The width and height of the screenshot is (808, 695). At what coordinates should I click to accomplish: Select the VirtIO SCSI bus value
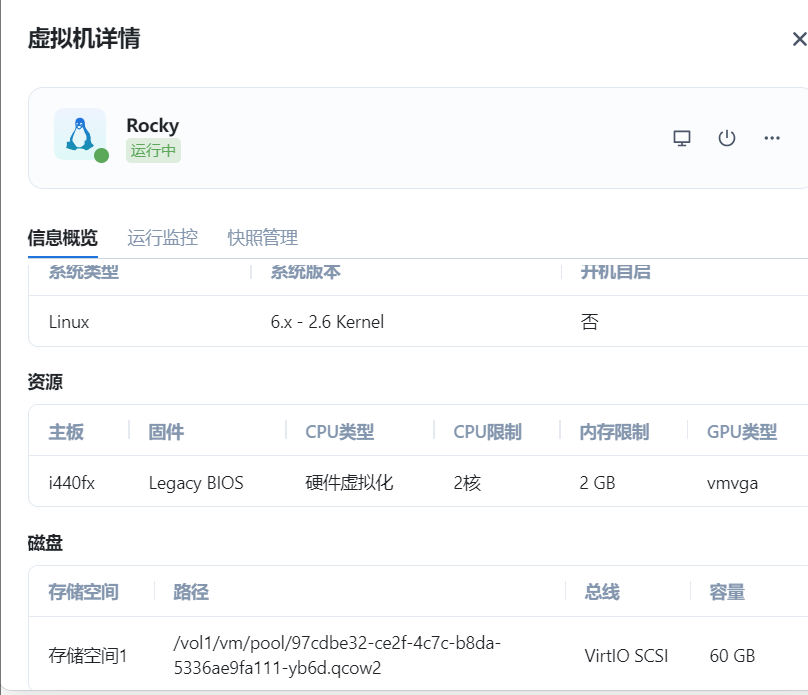pyautogui.click(x=626, y=656)
